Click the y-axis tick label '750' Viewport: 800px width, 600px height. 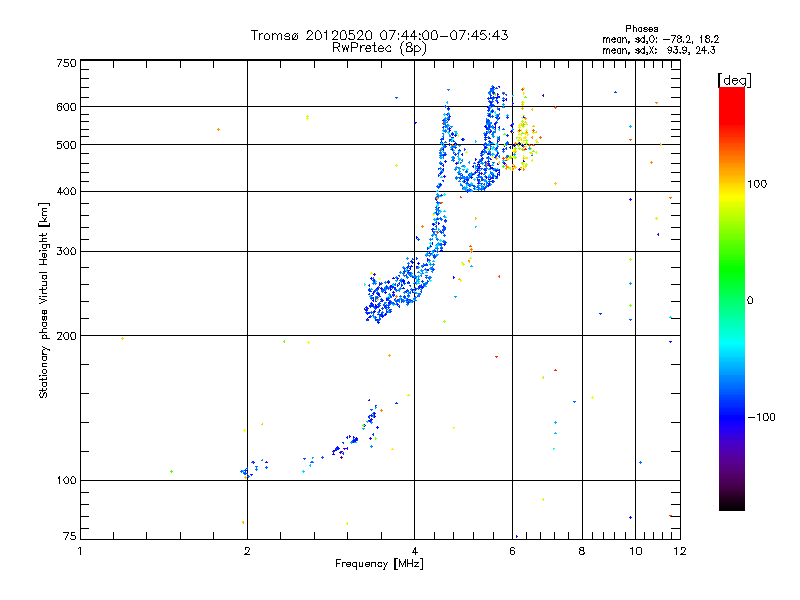coord(66,63)
